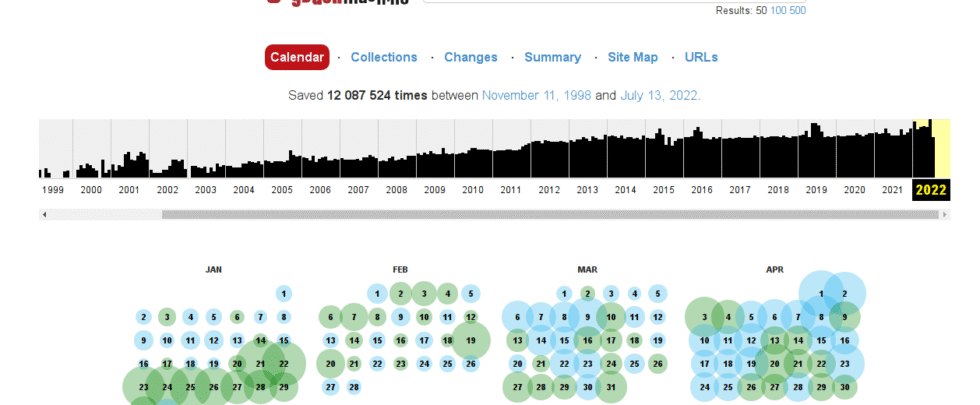
Task: Open the July 13, 2022 capture link
Action: 659,95
